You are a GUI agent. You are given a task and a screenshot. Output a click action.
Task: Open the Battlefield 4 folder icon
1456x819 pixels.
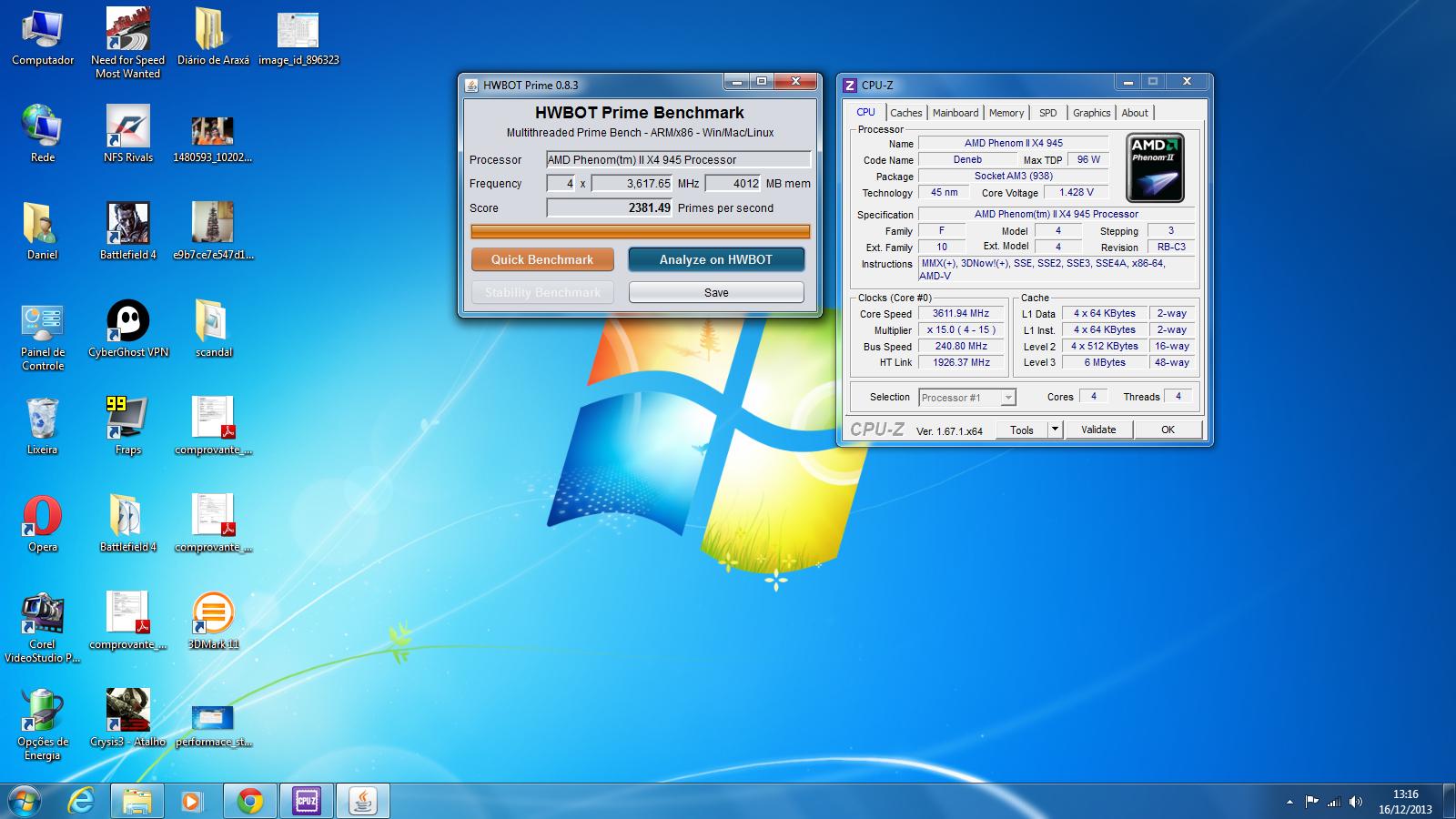click(x=127, y=523)
